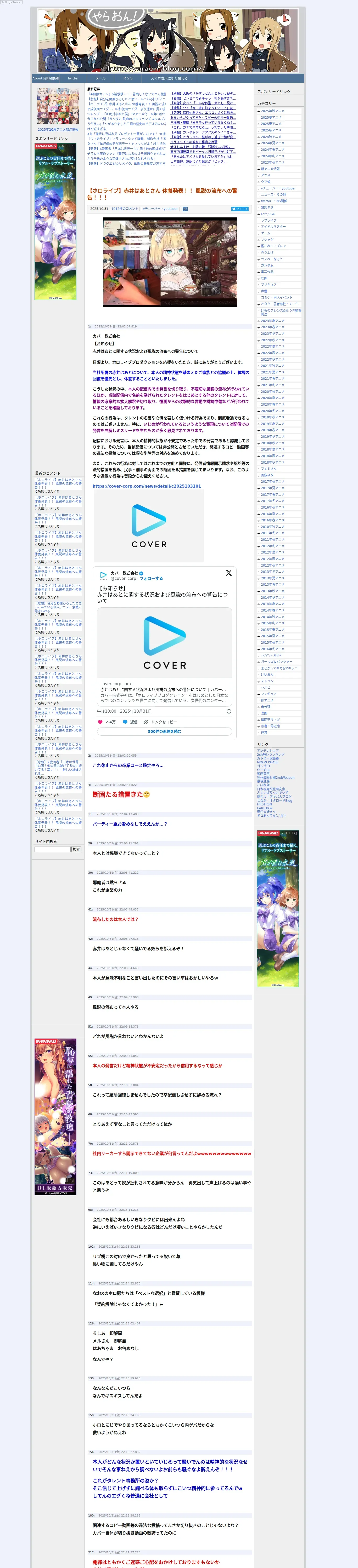Open the 艦これ・アズレン category
This screenshot has height=1568, width=358.
pos(273,246)
